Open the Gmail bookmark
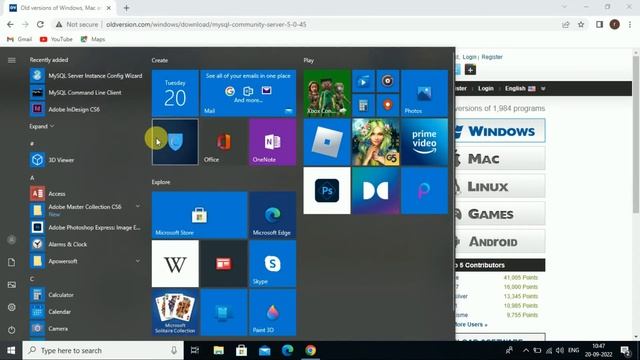 [x=20, y=39]
